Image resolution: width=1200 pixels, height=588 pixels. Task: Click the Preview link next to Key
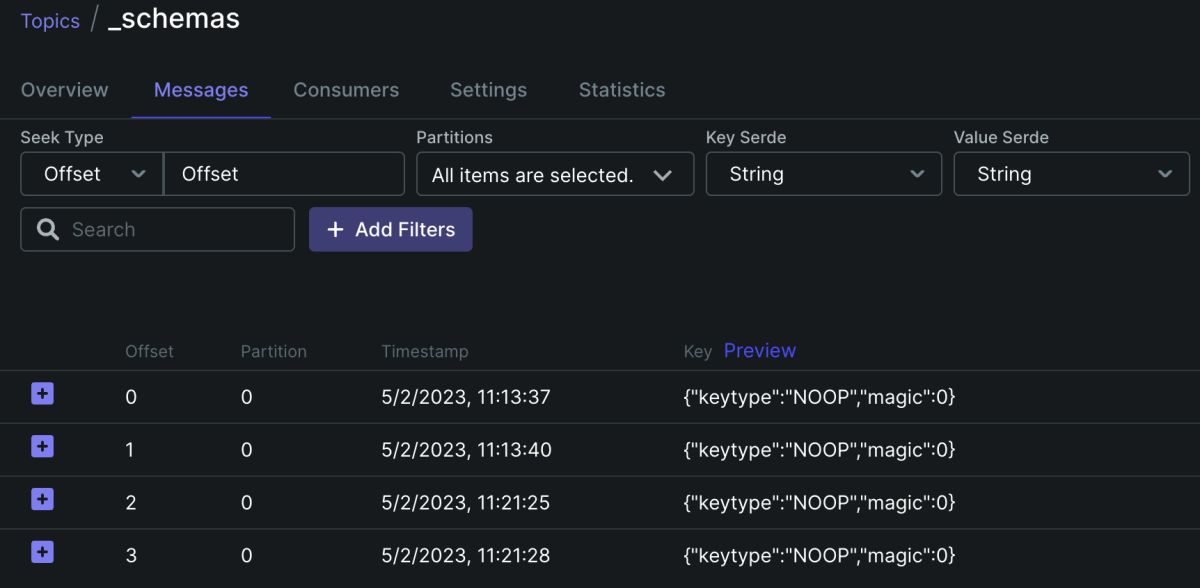tap(759, 350)
